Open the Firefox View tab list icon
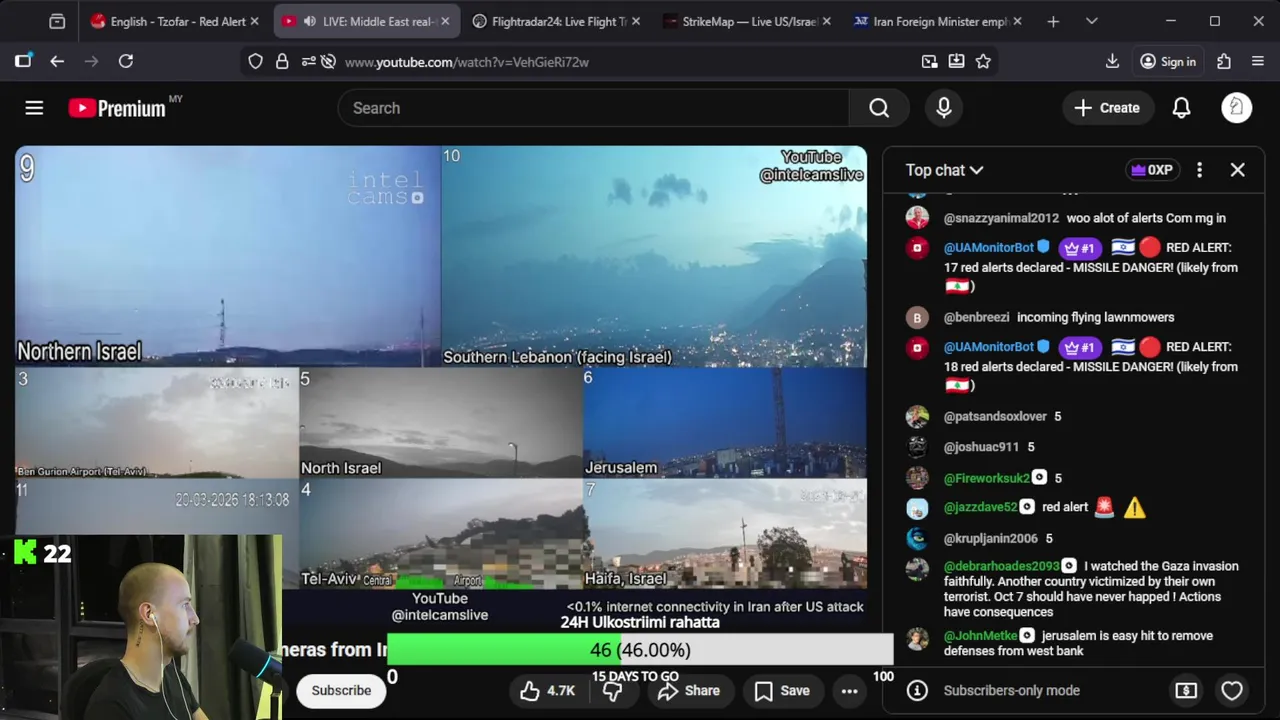The height and width of the screenshot is (720, 1280). pos(57,21)
